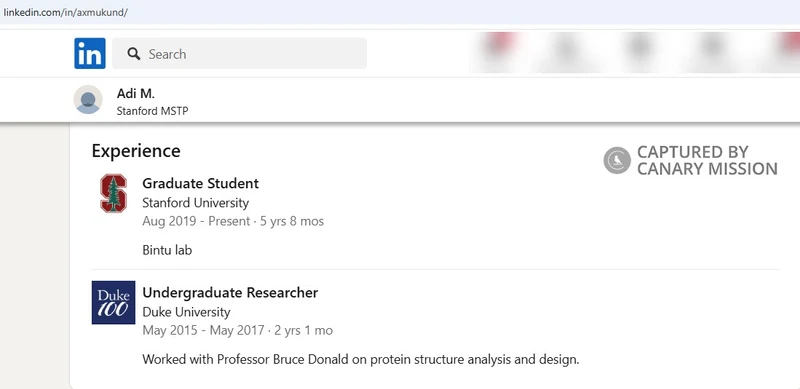Click the Bintu lab description text

pyautogui.click(x=167, y=250)
